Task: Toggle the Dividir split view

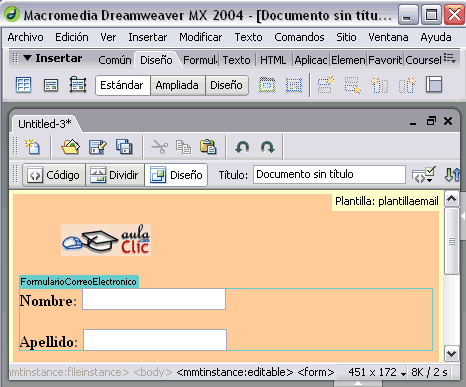Action: 115,175
